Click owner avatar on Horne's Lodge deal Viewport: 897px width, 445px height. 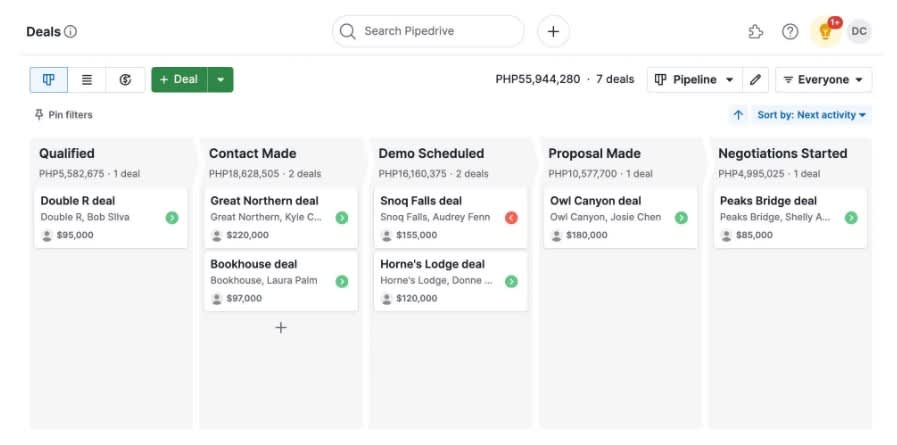(x=387, y=299)
